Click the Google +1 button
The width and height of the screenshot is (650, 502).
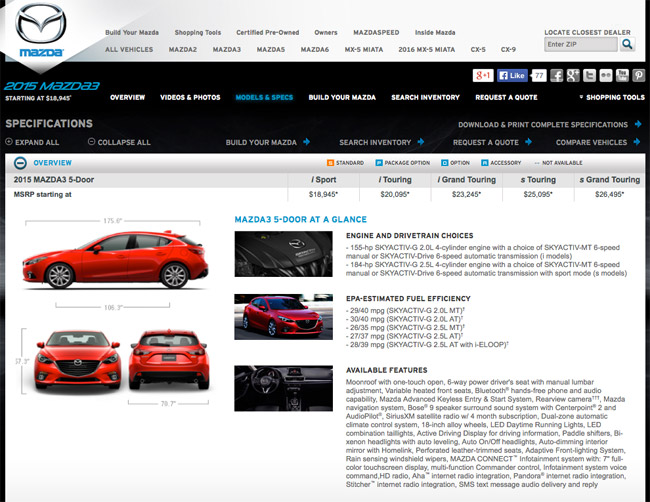click(x=483, y=75)
